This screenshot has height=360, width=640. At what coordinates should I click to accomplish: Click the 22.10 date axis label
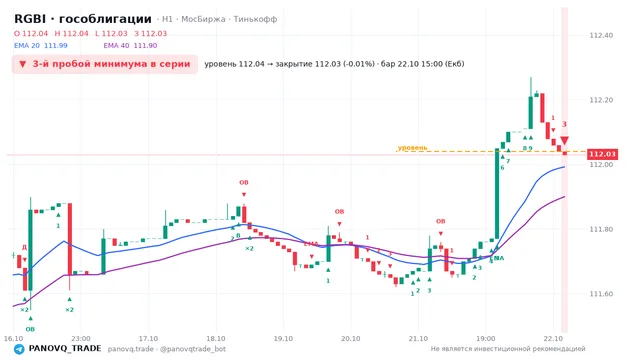(553, 338)
